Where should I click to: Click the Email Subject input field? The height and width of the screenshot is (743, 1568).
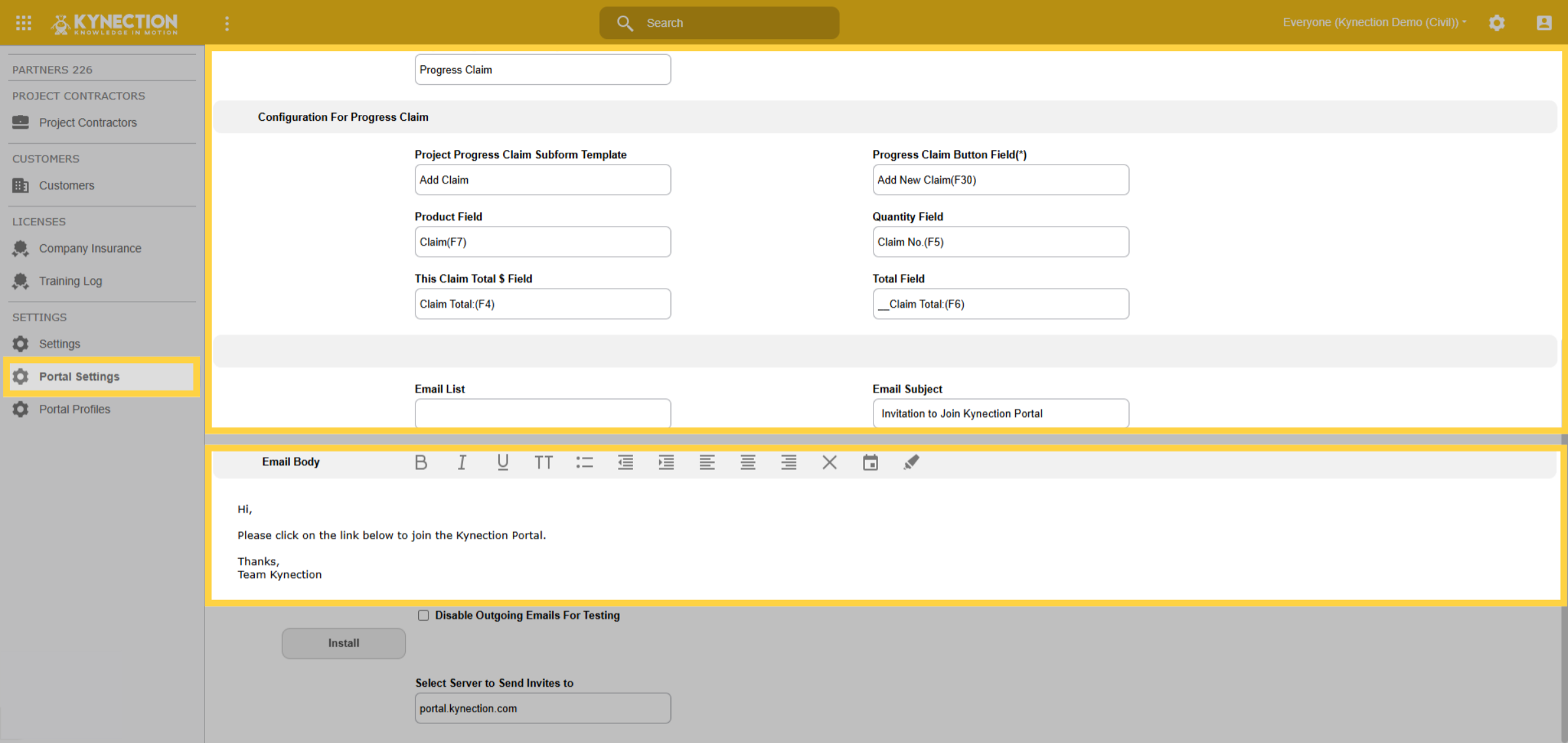coord(1000,413)
